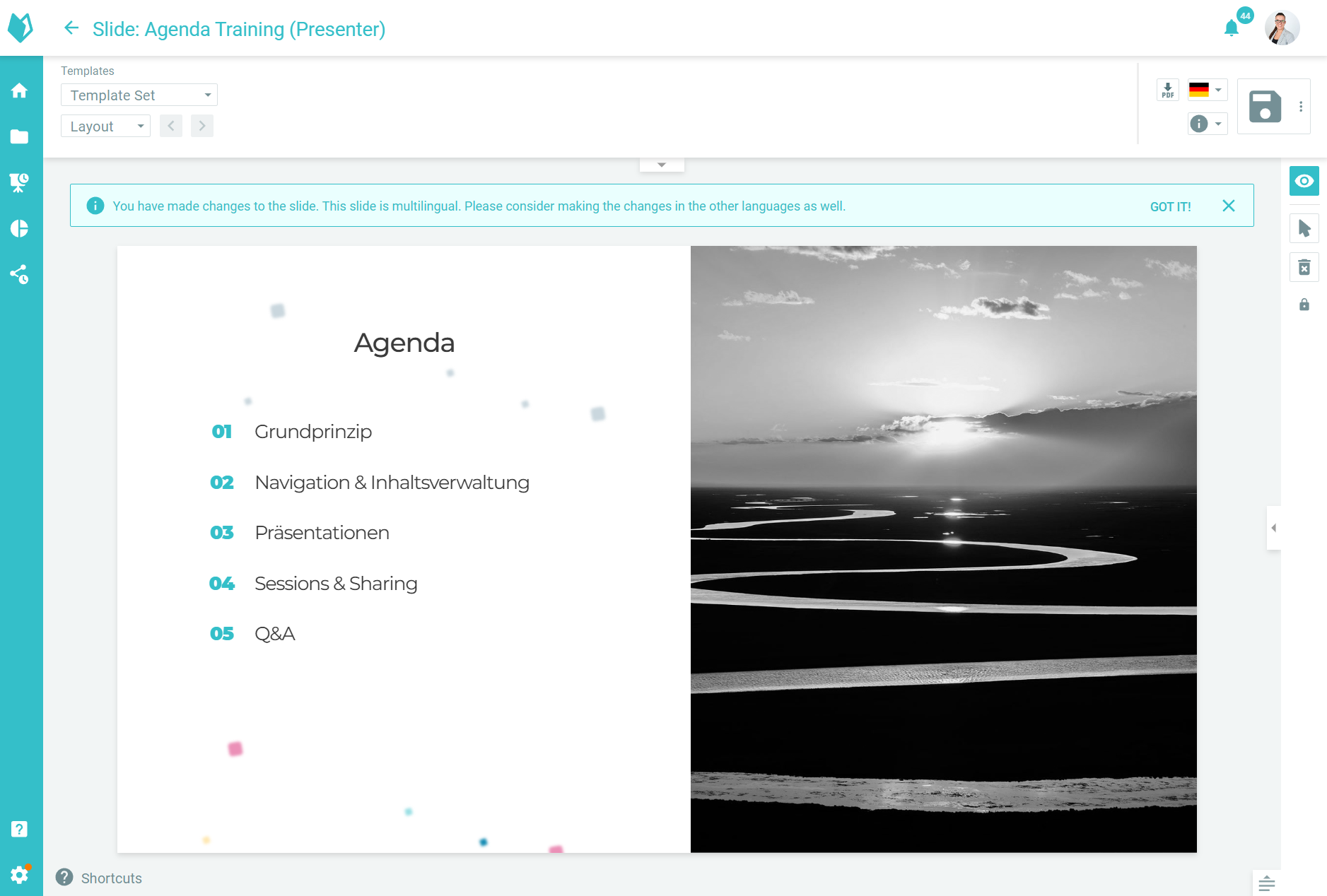Dismiss the multilingual notification banner
The image size is (1327, 896).
(x=1229, y=206)
